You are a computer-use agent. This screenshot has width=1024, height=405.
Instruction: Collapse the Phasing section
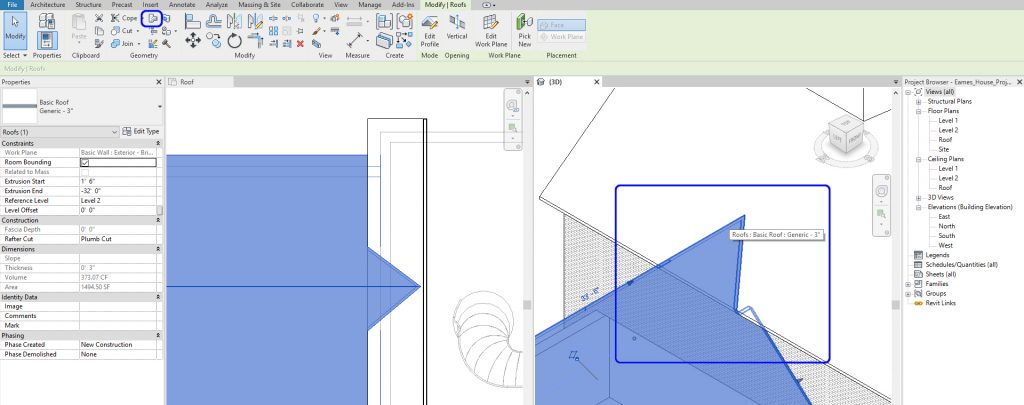[x=158, y=335]
